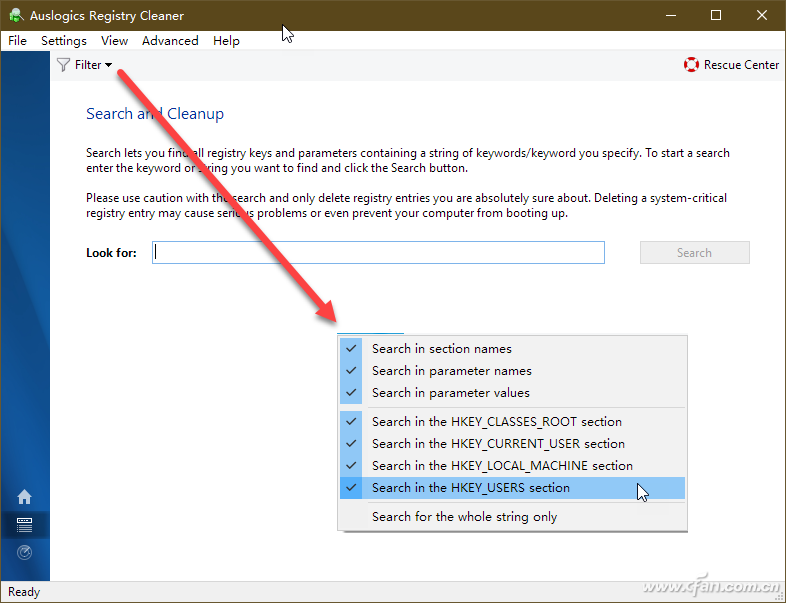Viewport: 786px width, 603px height.
Task: Toggle the HKEY_USERS section search
Action: [x=512, y=488]
